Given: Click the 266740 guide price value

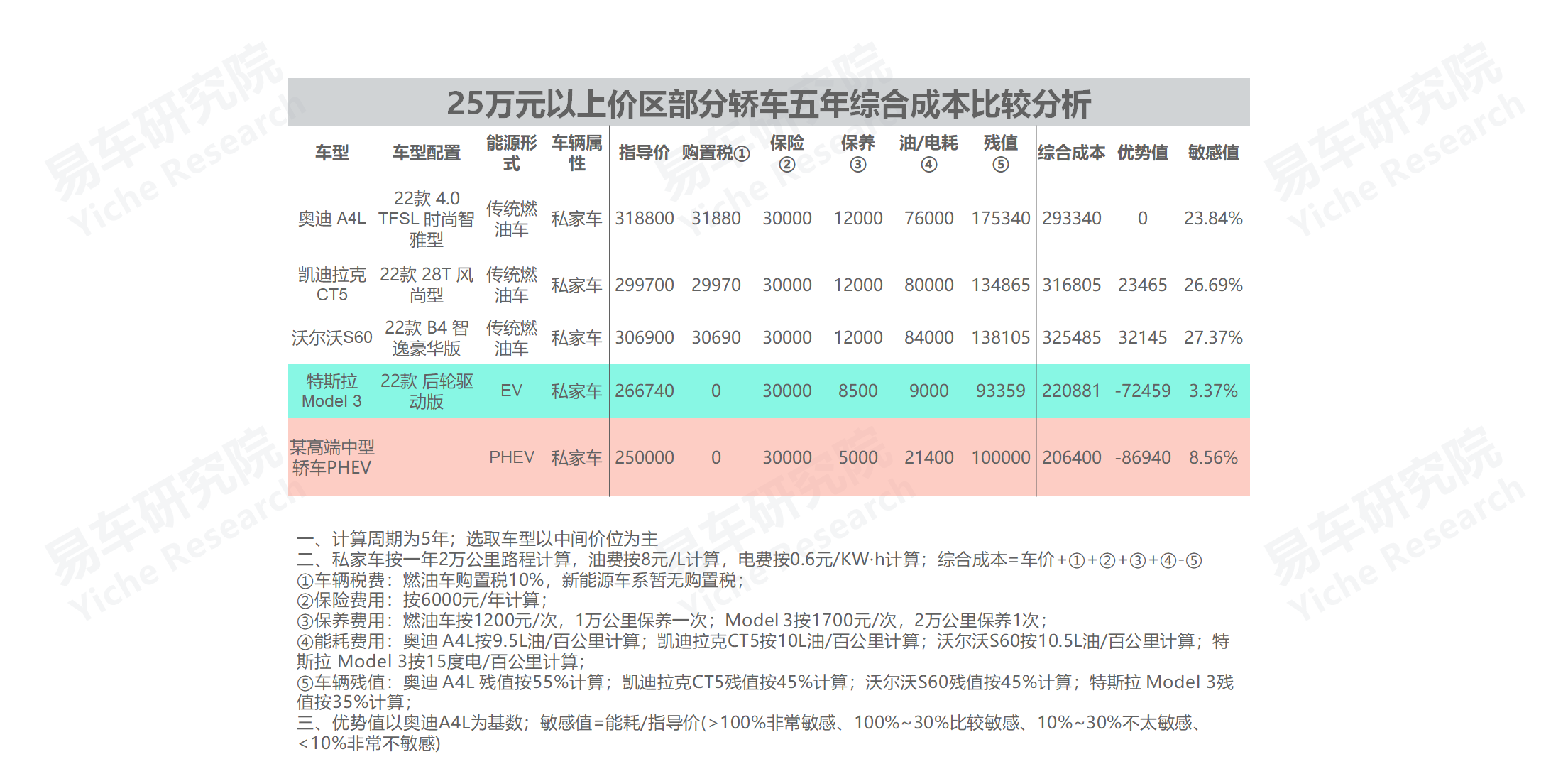Looking at the screenshot, I should pyautogui.click(x=645, y=391).
